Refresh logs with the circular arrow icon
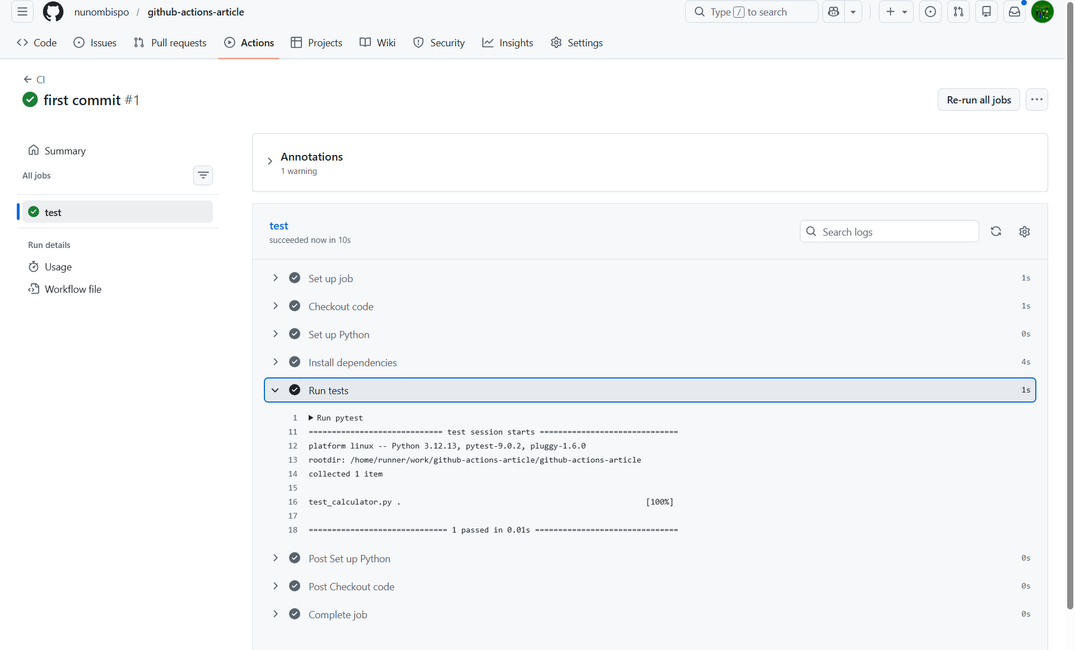1075x650 pixels. pyautogui.click(x=995, y=231)
